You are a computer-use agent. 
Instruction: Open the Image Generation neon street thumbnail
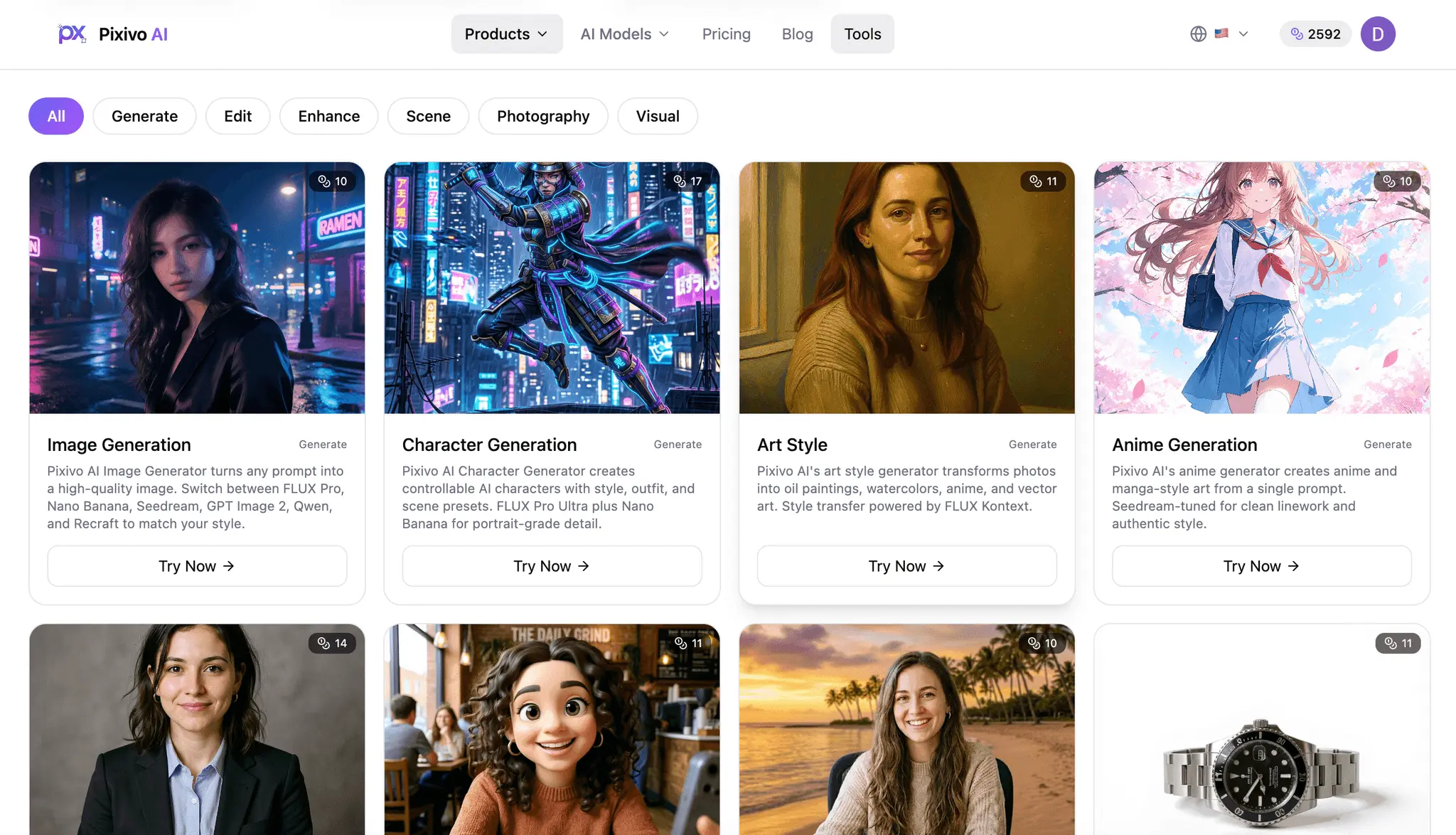coord(197,287)
